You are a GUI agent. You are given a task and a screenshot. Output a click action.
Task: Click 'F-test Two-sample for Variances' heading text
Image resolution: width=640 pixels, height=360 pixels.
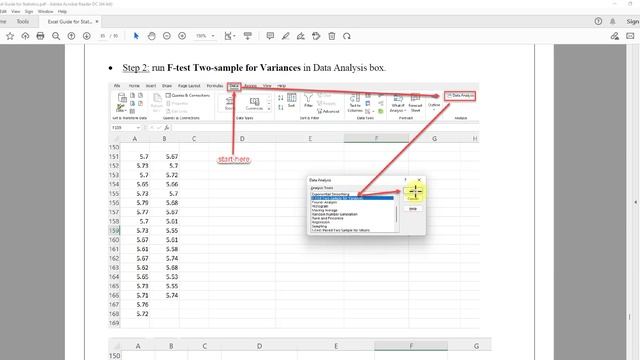(233, 68)
